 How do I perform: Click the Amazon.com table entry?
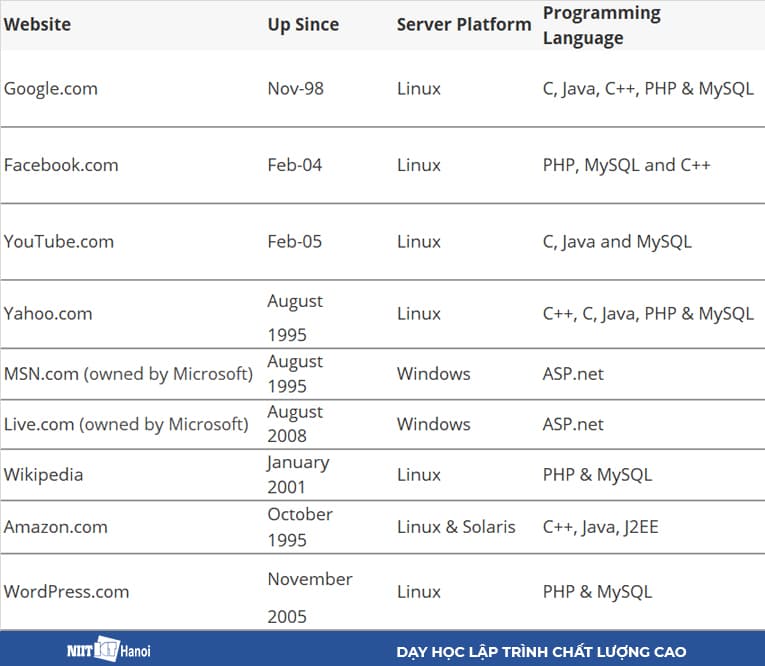coord(55,526)
